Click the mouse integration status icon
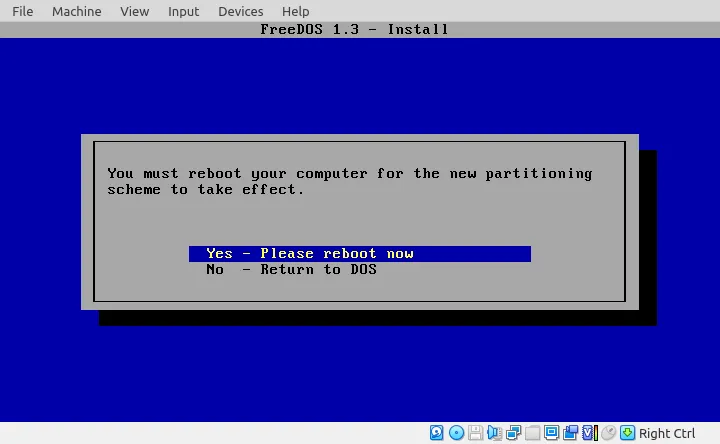720x444 pixels. [608, 433]
